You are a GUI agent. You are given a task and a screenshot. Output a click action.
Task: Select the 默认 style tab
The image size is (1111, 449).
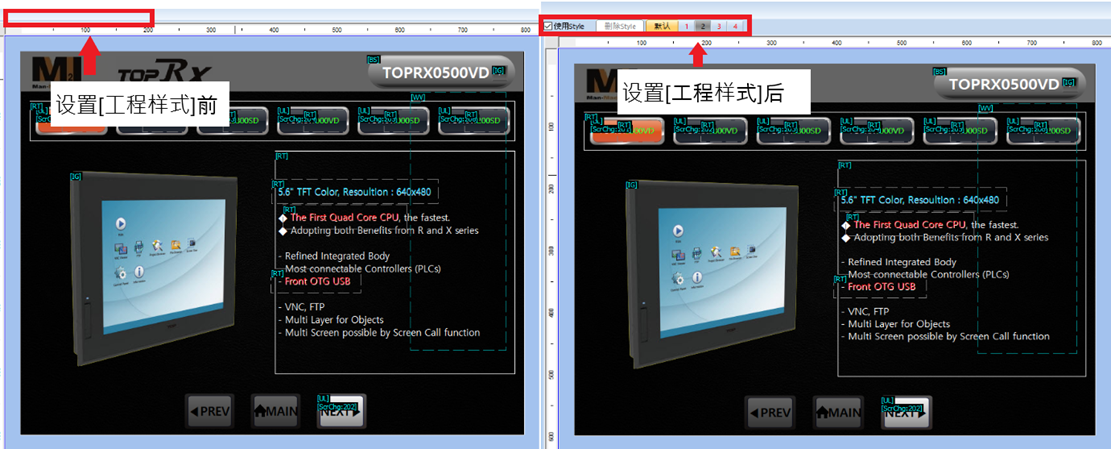point(662,25)
